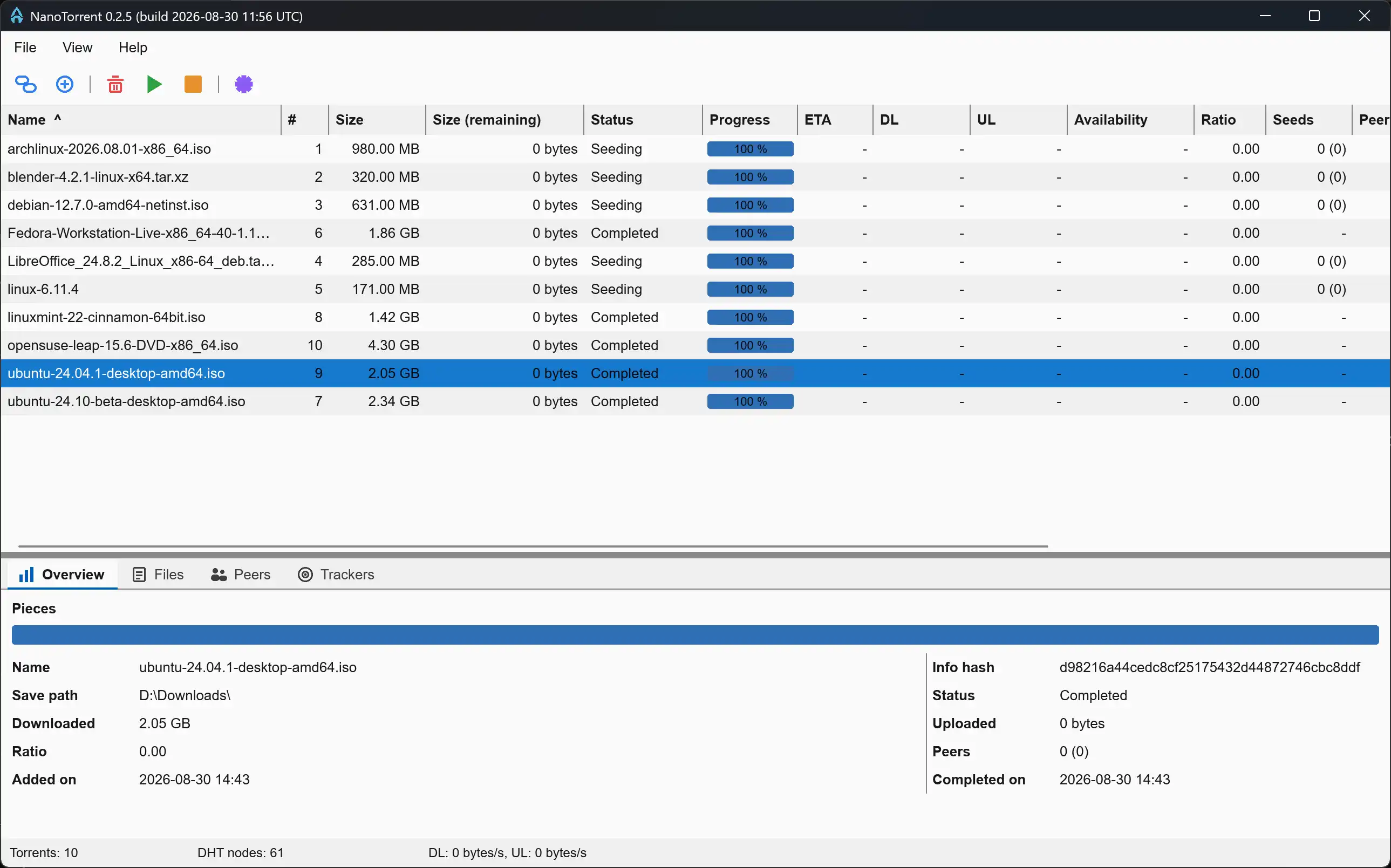Select the debian-12.7.0-amd64-netinst.iso torrent
Image resolution: width=1391 pixels, height=868 pixels.
(x=695, y=206)
